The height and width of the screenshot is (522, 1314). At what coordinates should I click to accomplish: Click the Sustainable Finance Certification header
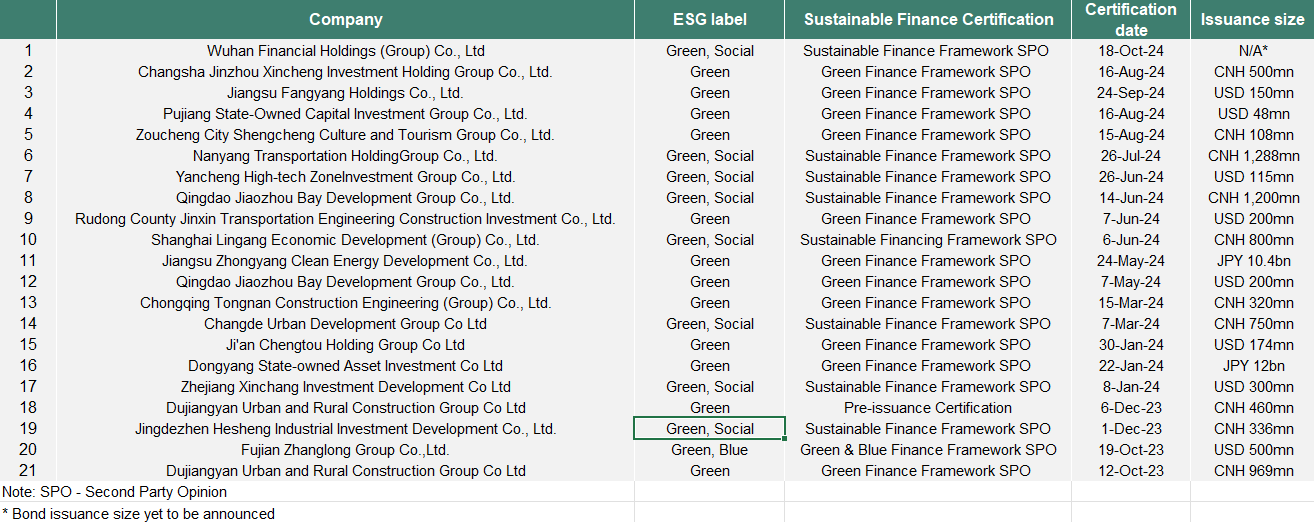[928, 20]
